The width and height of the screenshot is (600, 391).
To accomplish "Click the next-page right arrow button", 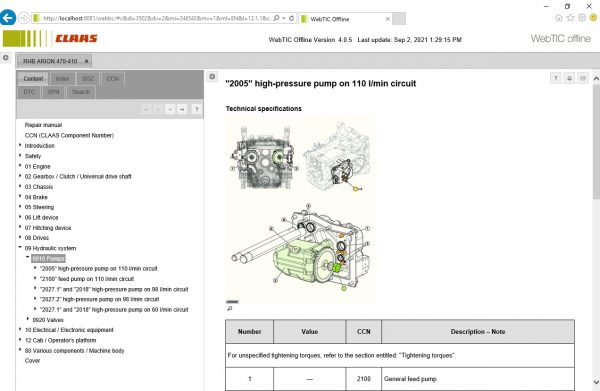I will point(170,109).
